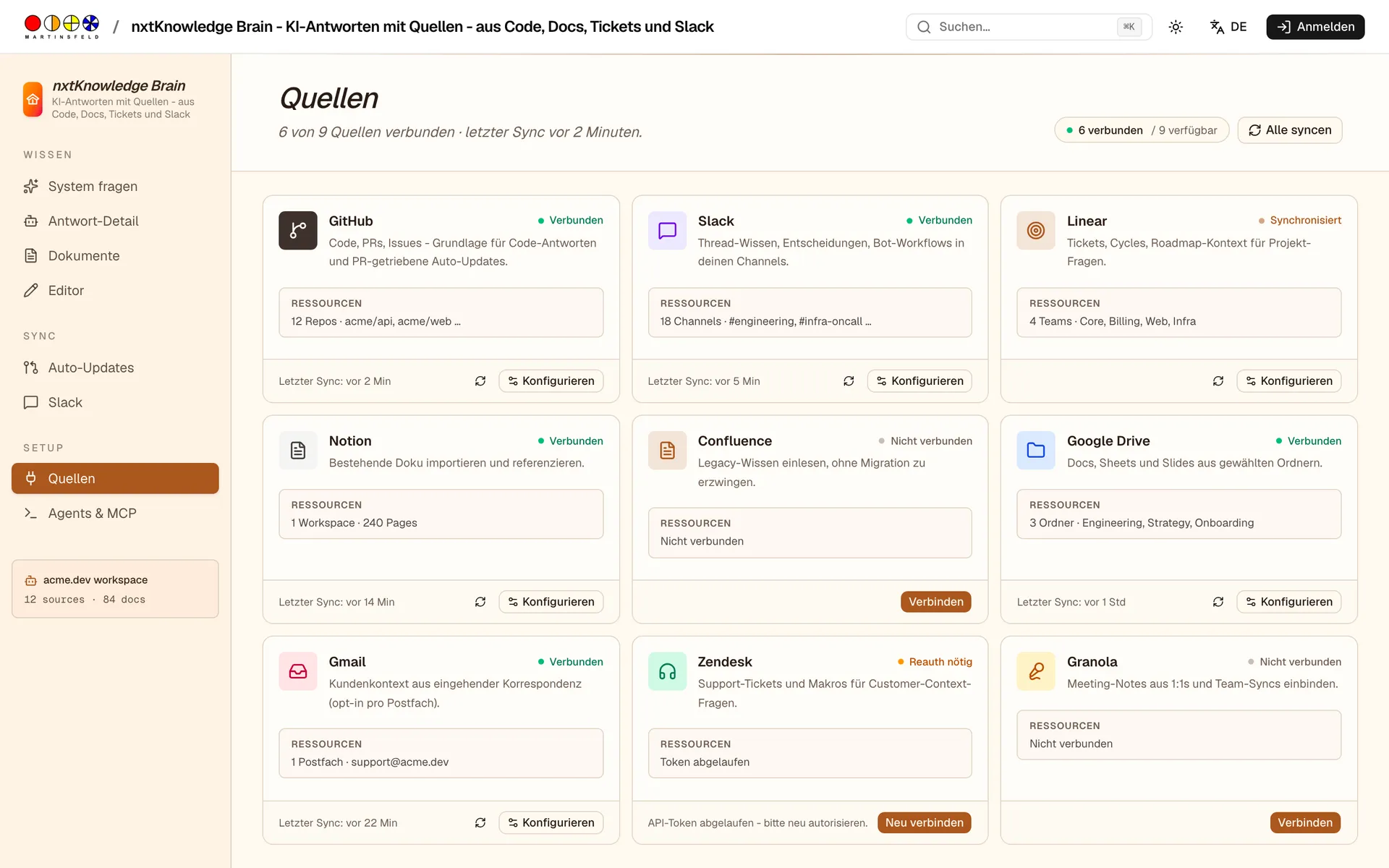Click the Martinsfeld logo

point(61,27)
